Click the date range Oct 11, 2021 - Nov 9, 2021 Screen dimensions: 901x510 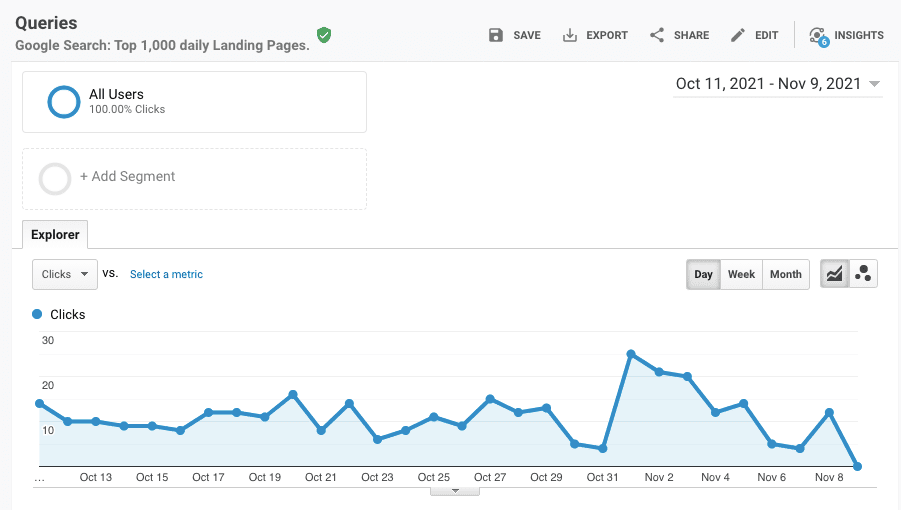pos(768,84)
